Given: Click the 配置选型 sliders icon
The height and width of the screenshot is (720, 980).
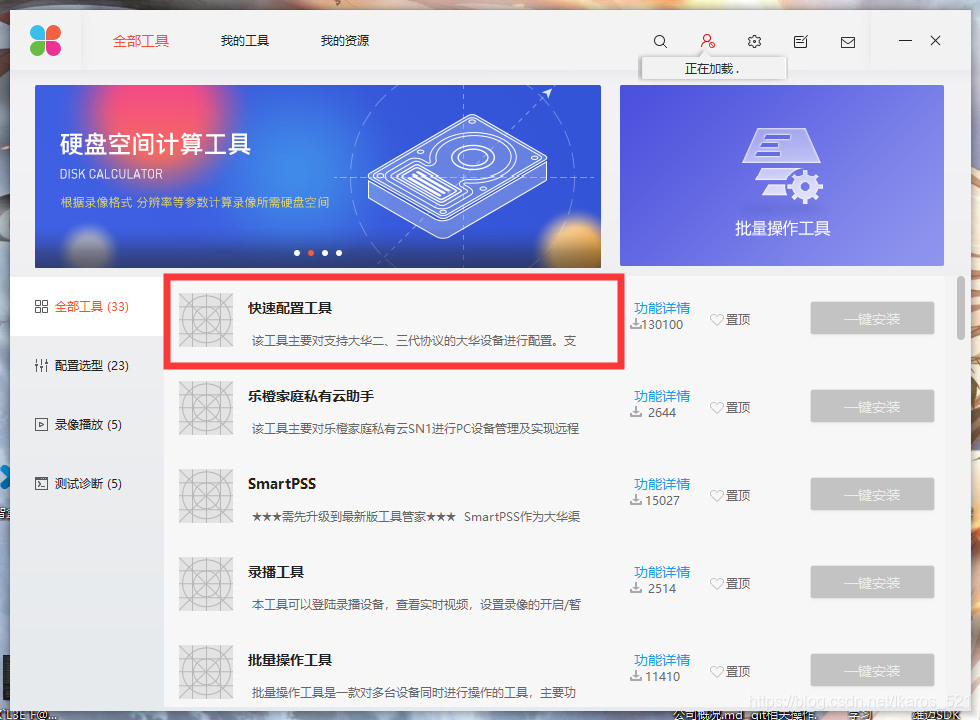Looking at the screenshot, I should coord(41,366).
